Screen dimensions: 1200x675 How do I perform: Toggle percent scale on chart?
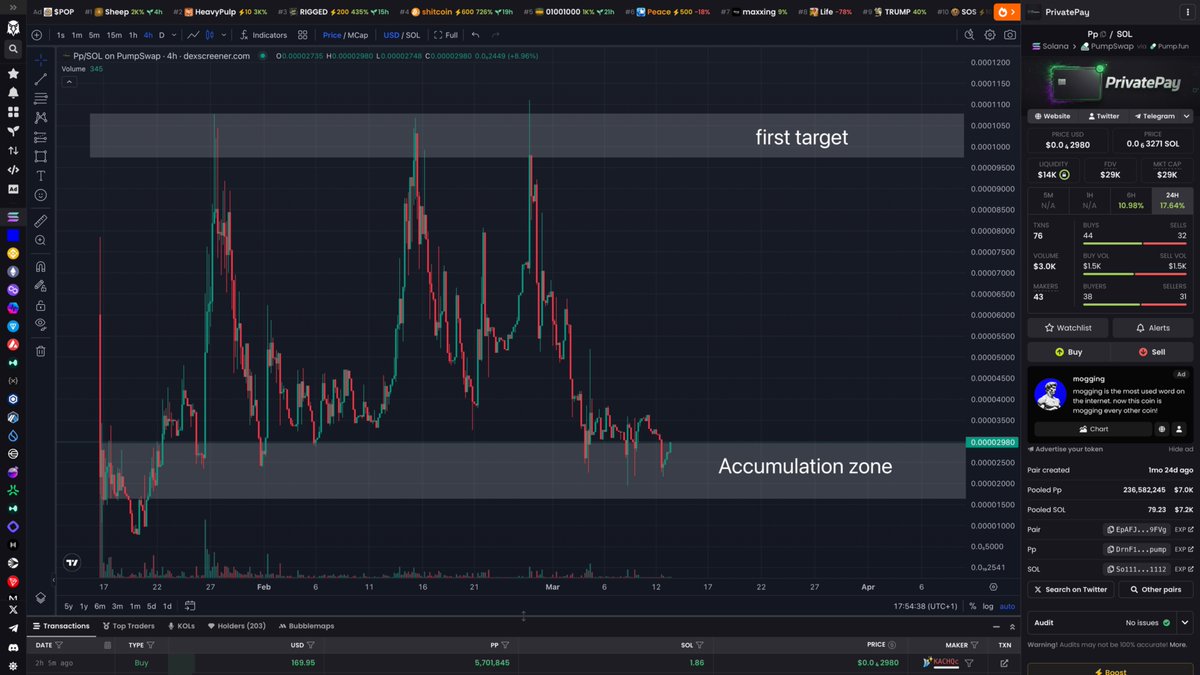coord(972,606)
